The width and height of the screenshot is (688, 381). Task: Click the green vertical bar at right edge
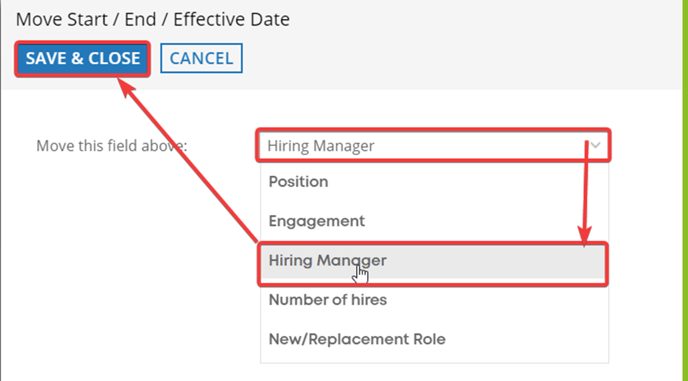pyautogui.click(x=685, y=190)
